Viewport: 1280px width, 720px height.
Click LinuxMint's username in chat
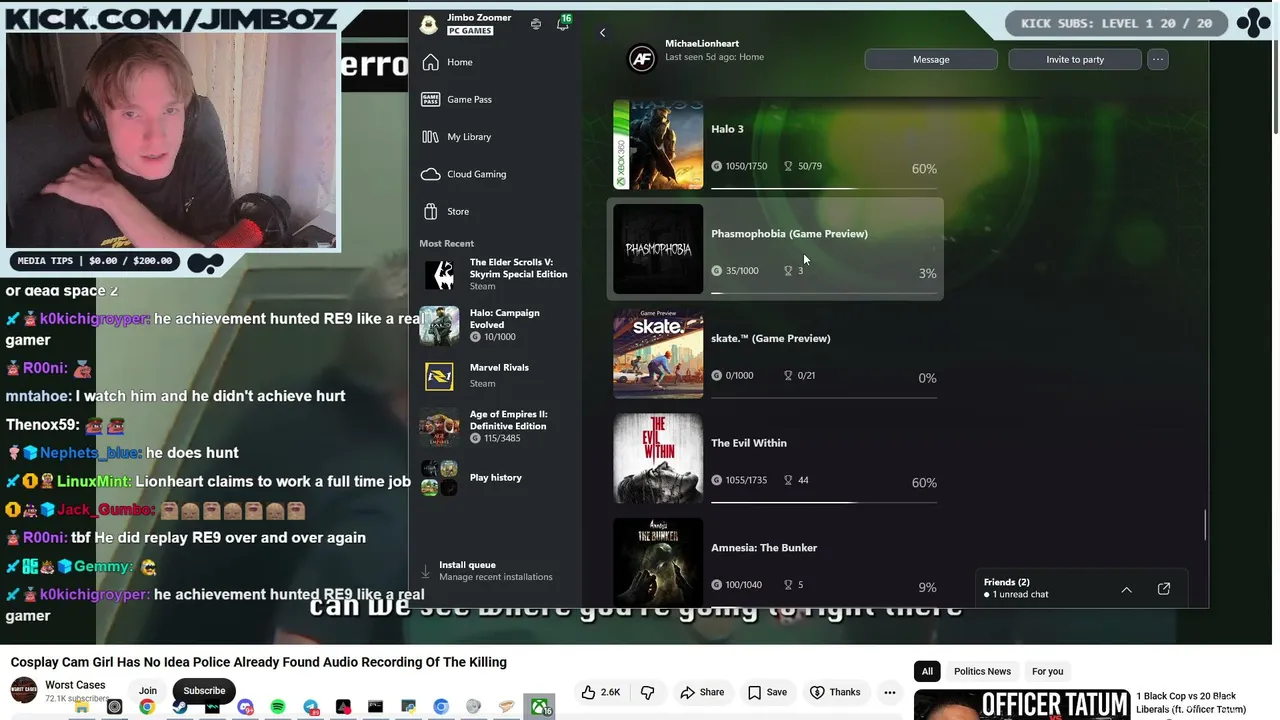(93, 481)
